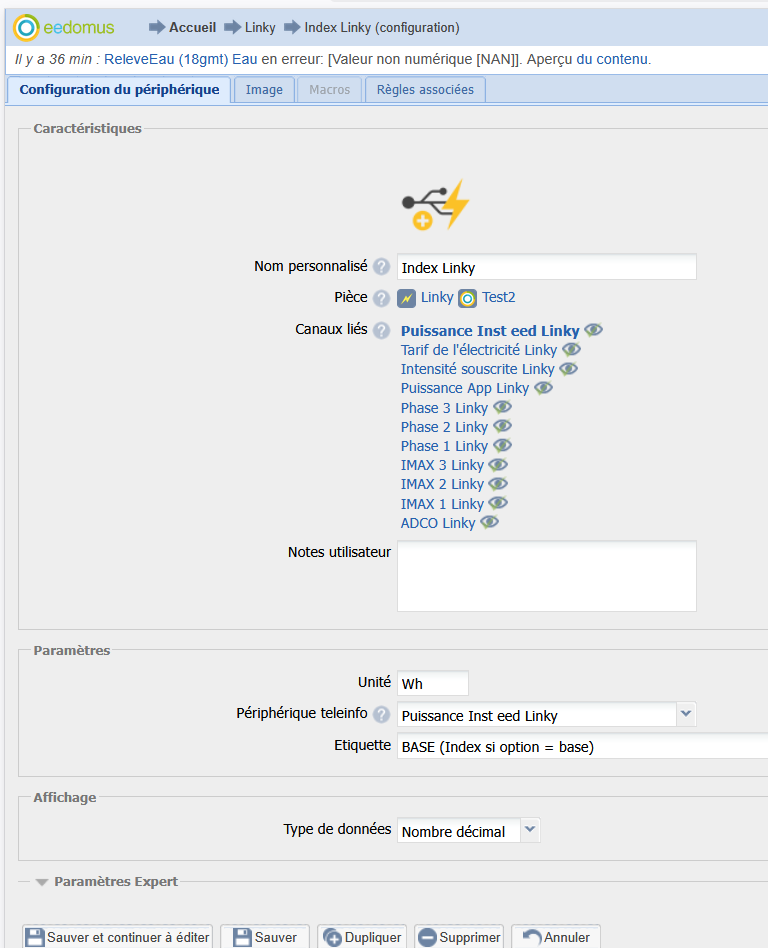
Task: Click eye icon beside IMAX 1 Linky
Action: [x=498, y=503]
